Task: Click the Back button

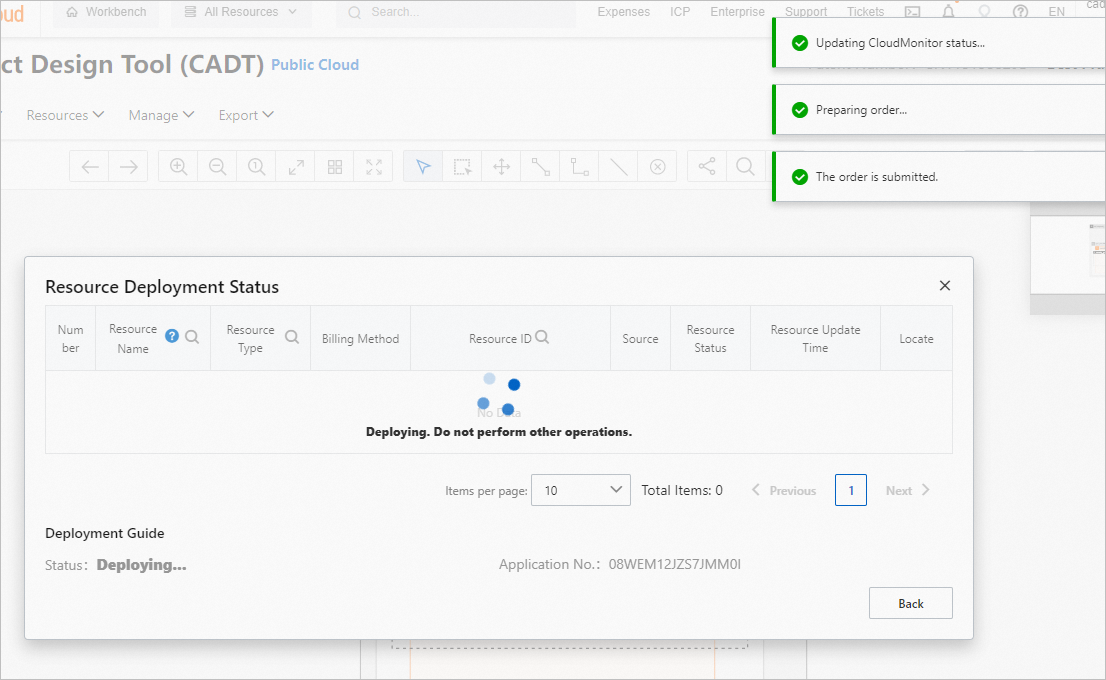Action: [x=911, y=603]
